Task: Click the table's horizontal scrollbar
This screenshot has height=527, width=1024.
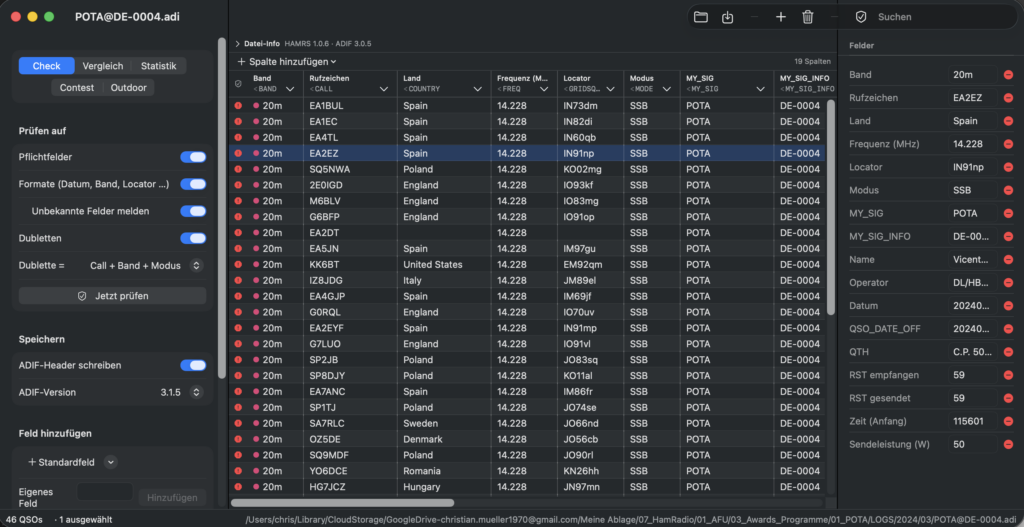Action: [x=342, y=503]
